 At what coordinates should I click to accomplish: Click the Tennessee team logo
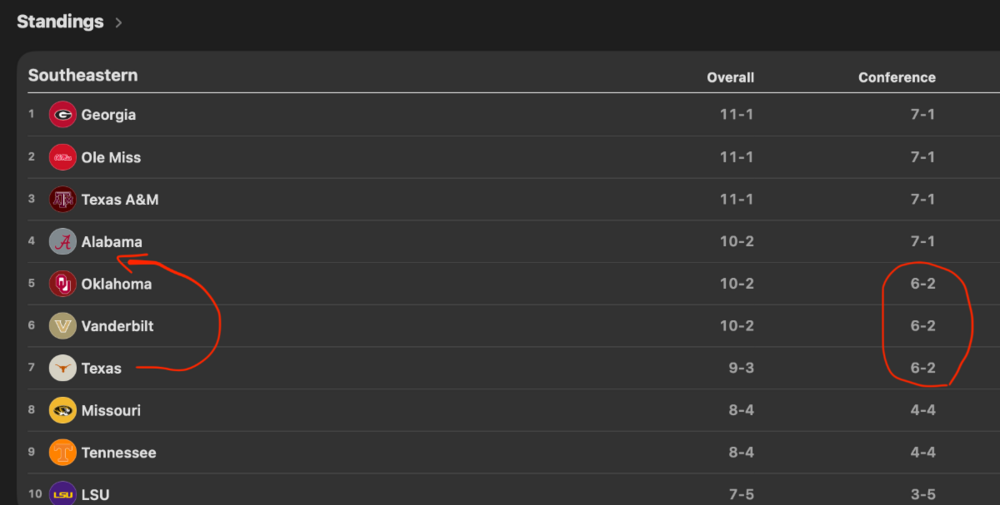click(x=63, y=452)
